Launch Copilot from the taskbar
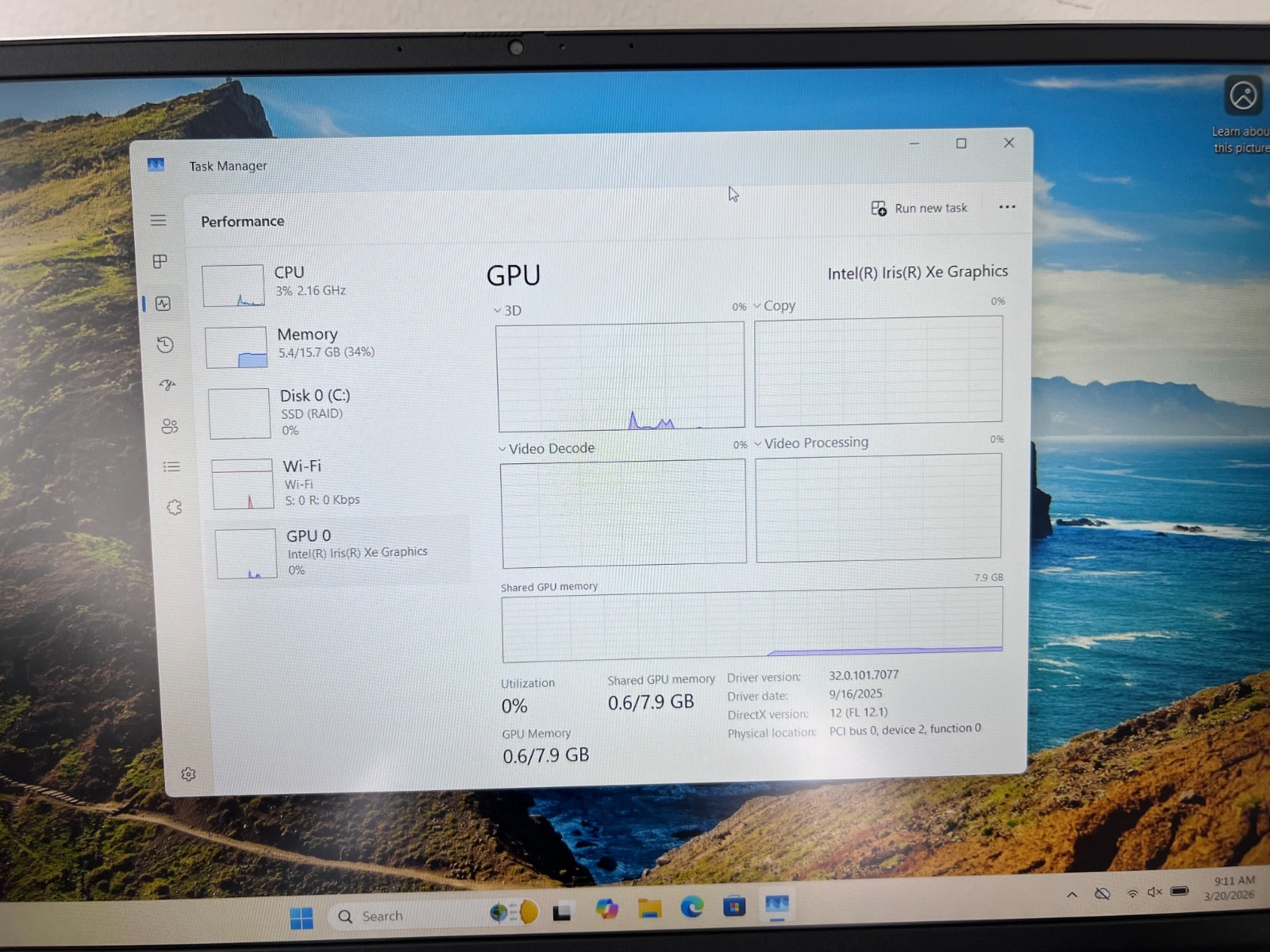Screen dimensions: 1270x952 [x=607, y=909]
